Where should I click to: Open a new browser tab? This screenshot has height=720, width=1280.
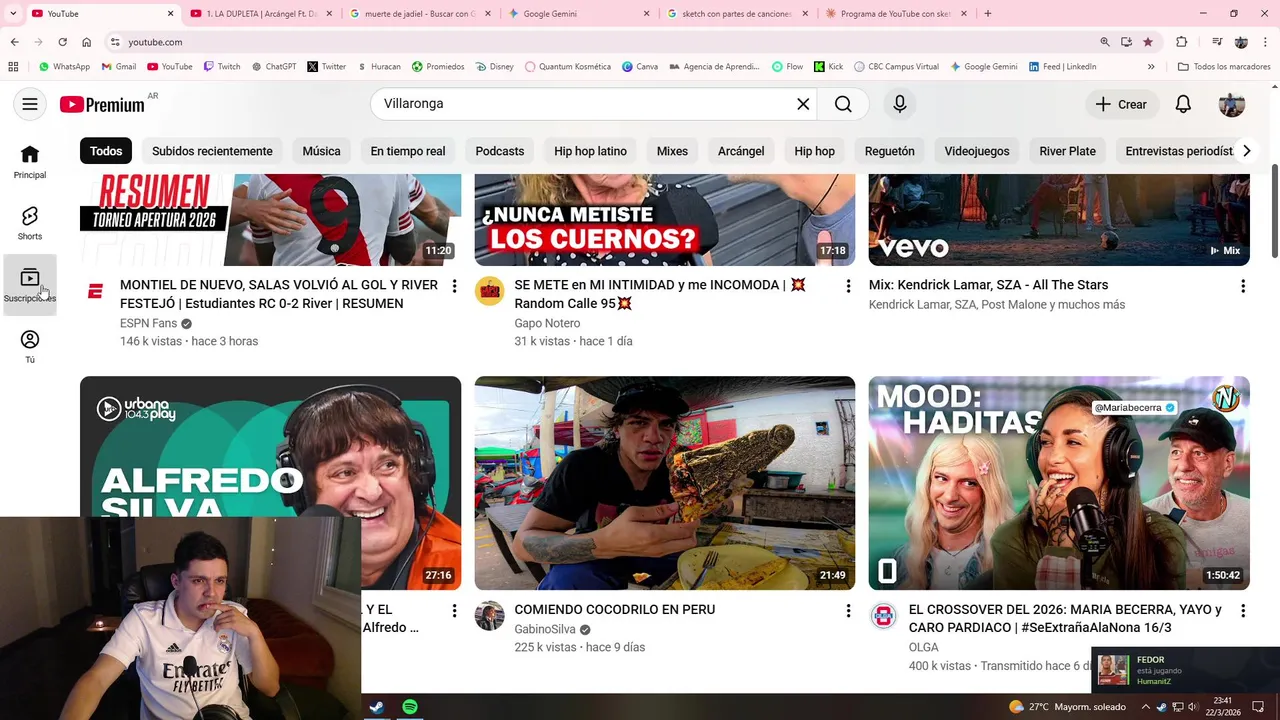coord(988,14)
